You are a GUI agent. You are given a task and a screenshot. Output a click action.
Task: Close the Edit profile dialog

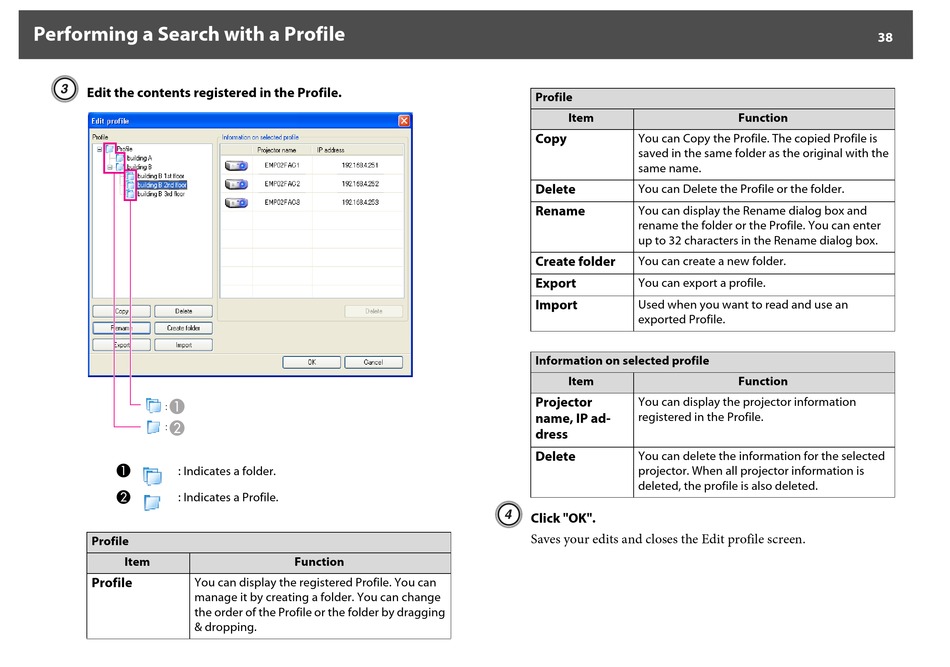tap(404, 121)
